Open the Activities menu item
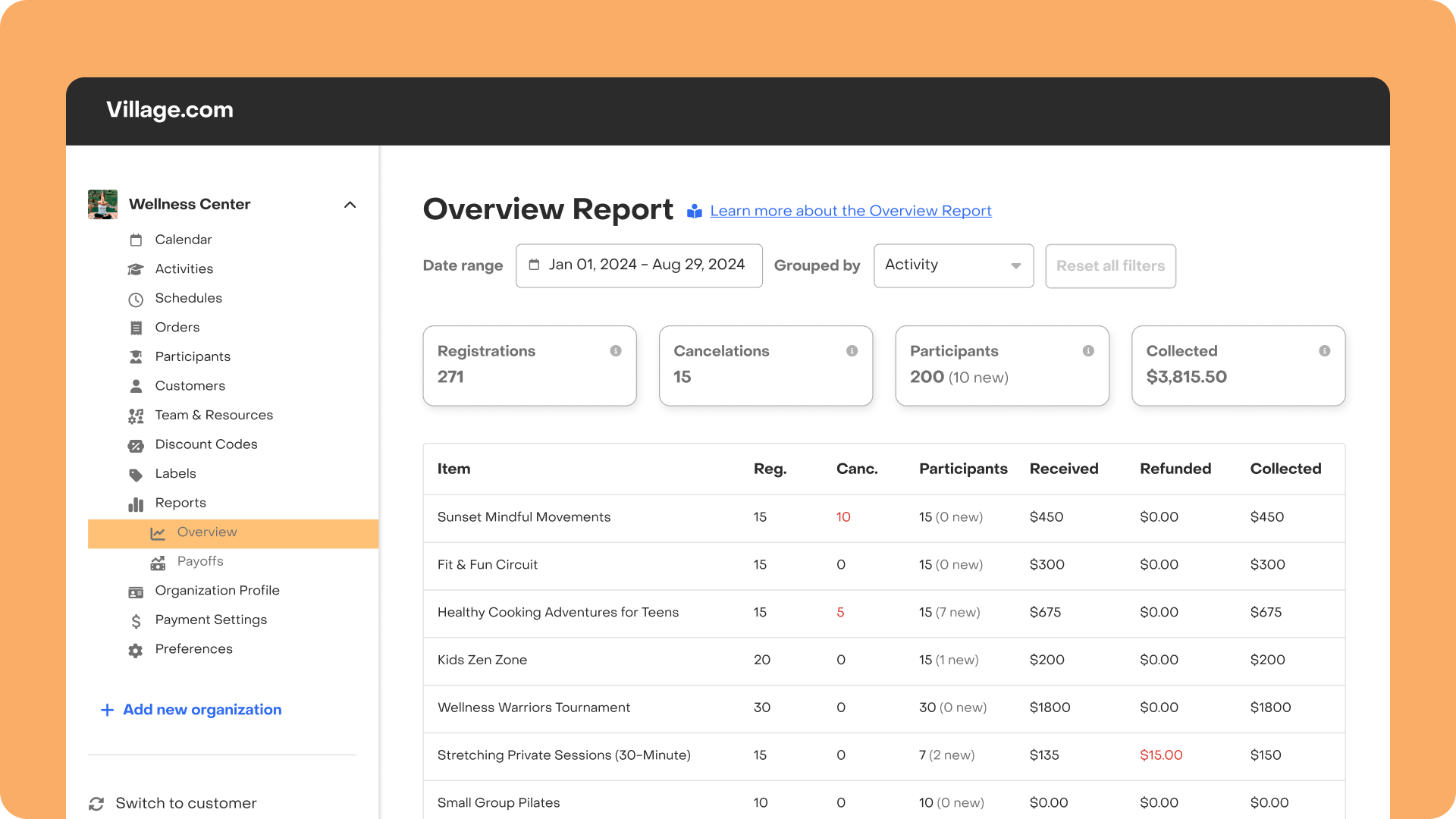This screenshot has height=819, width=1456. [184, 269]
